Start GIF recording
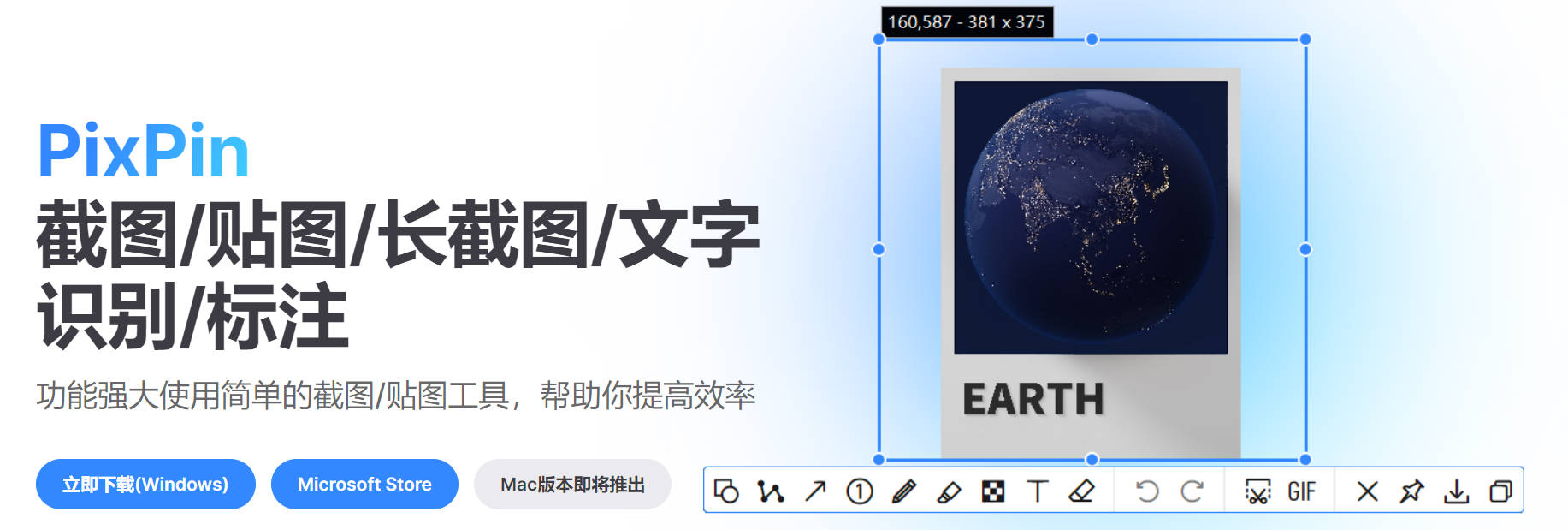The image size is (1568, 530). 1301,491
